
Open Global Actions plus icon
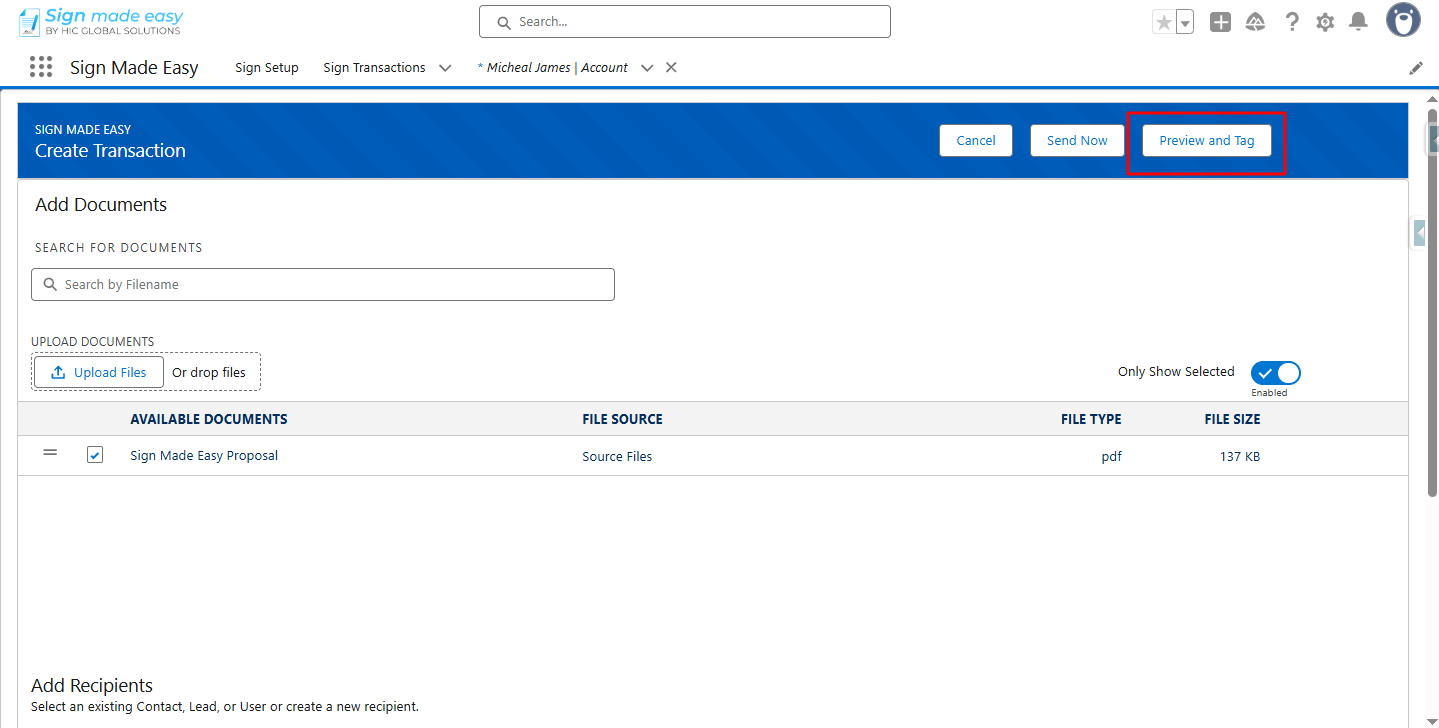click(x=1220, y=22)
